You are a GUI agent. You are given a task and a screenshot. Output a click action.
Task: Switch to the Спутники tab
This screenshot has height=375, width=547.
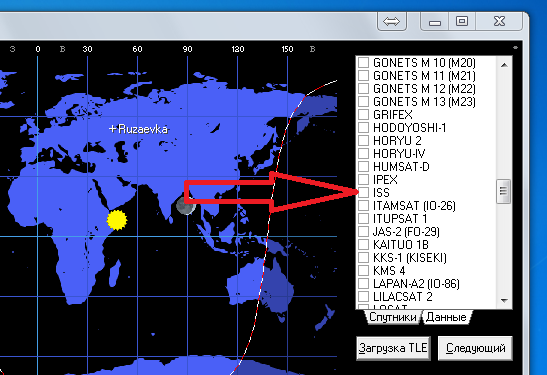[x=392, y=317]
